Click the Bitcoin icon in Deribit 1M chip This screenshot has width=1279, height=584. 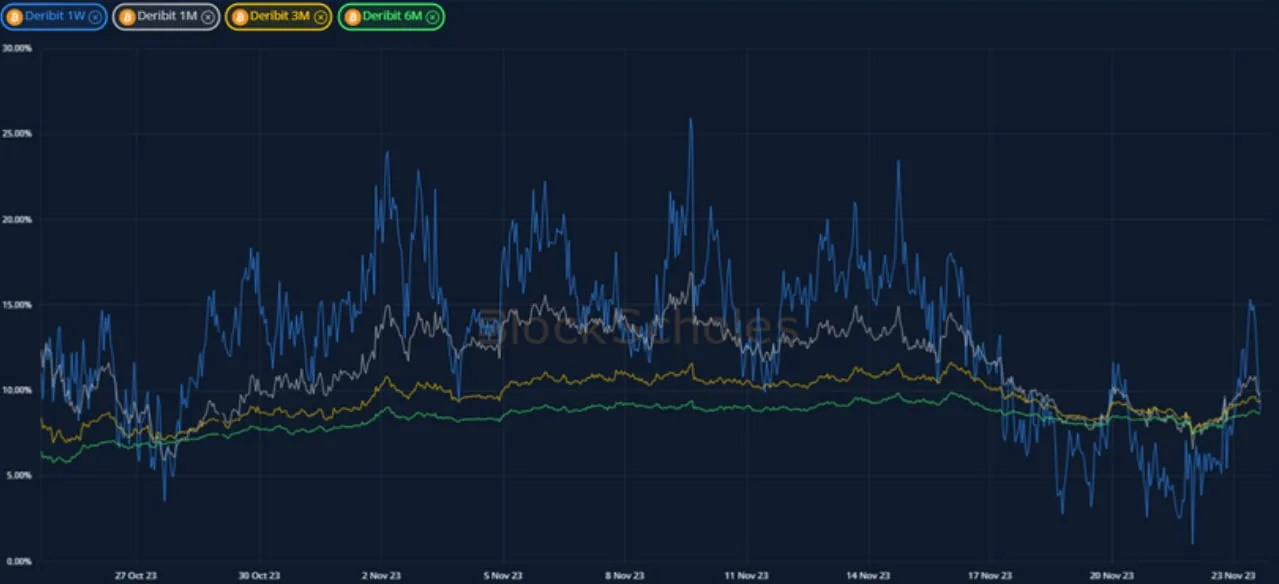click(x=126, y=17)
